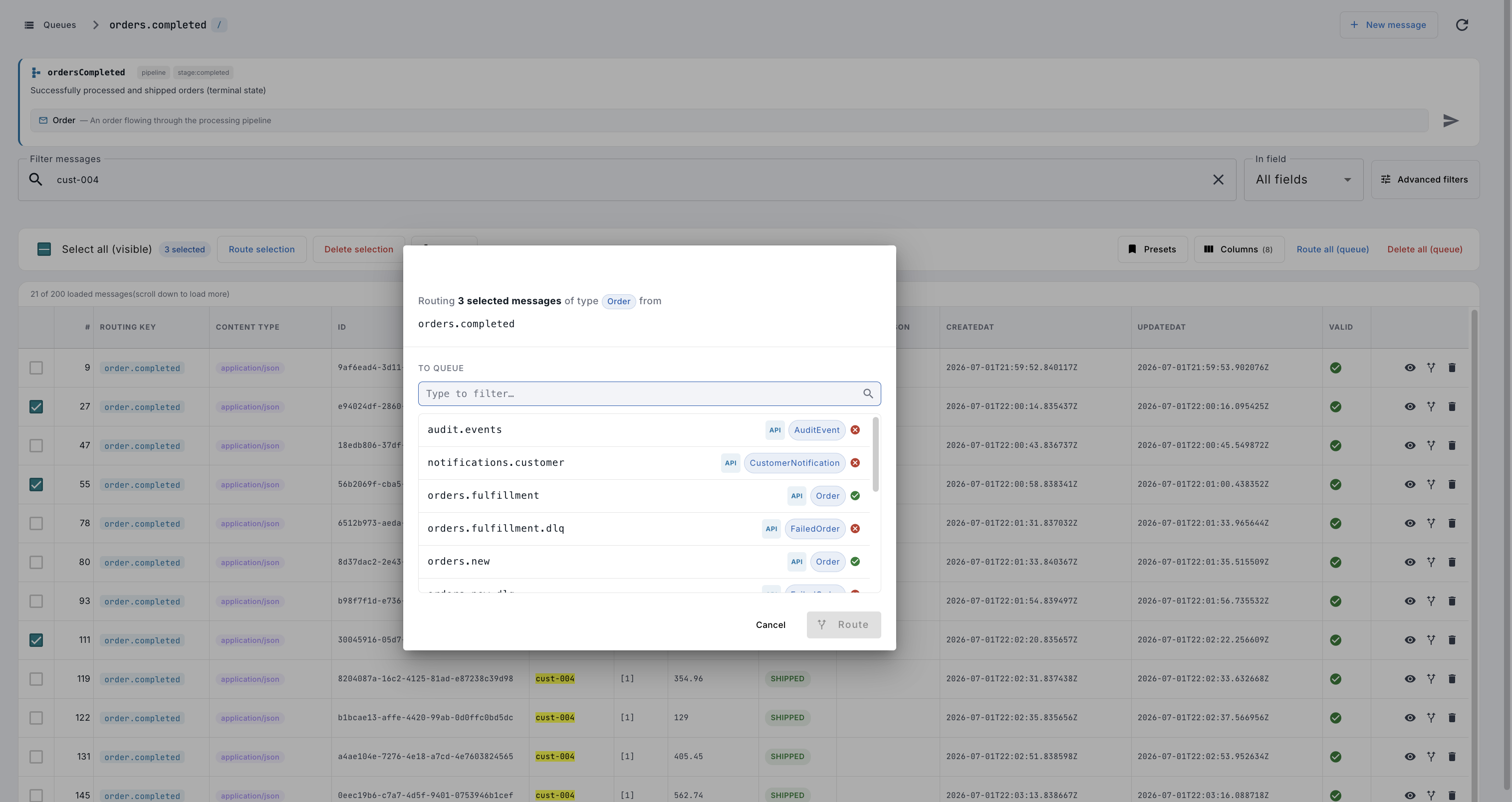Image resolution: width=1512 pixels, height=802 pixels.
Task: Check the row 9 checkbox
Action: 36,368
